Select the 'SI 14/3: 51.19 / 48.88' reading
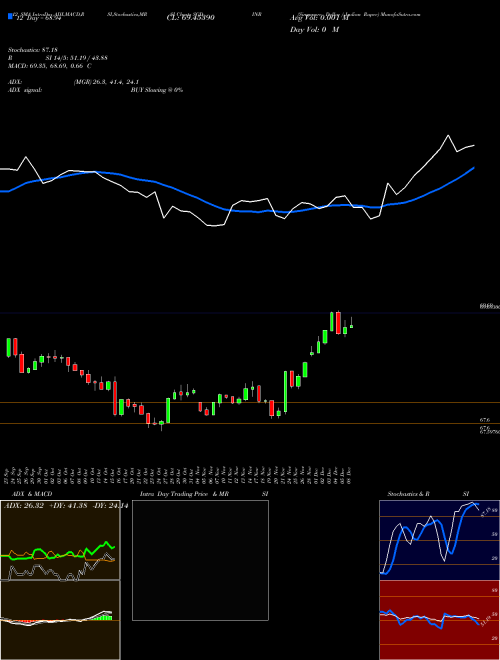This screenshot has height=660, width=500. click(77, 58)
